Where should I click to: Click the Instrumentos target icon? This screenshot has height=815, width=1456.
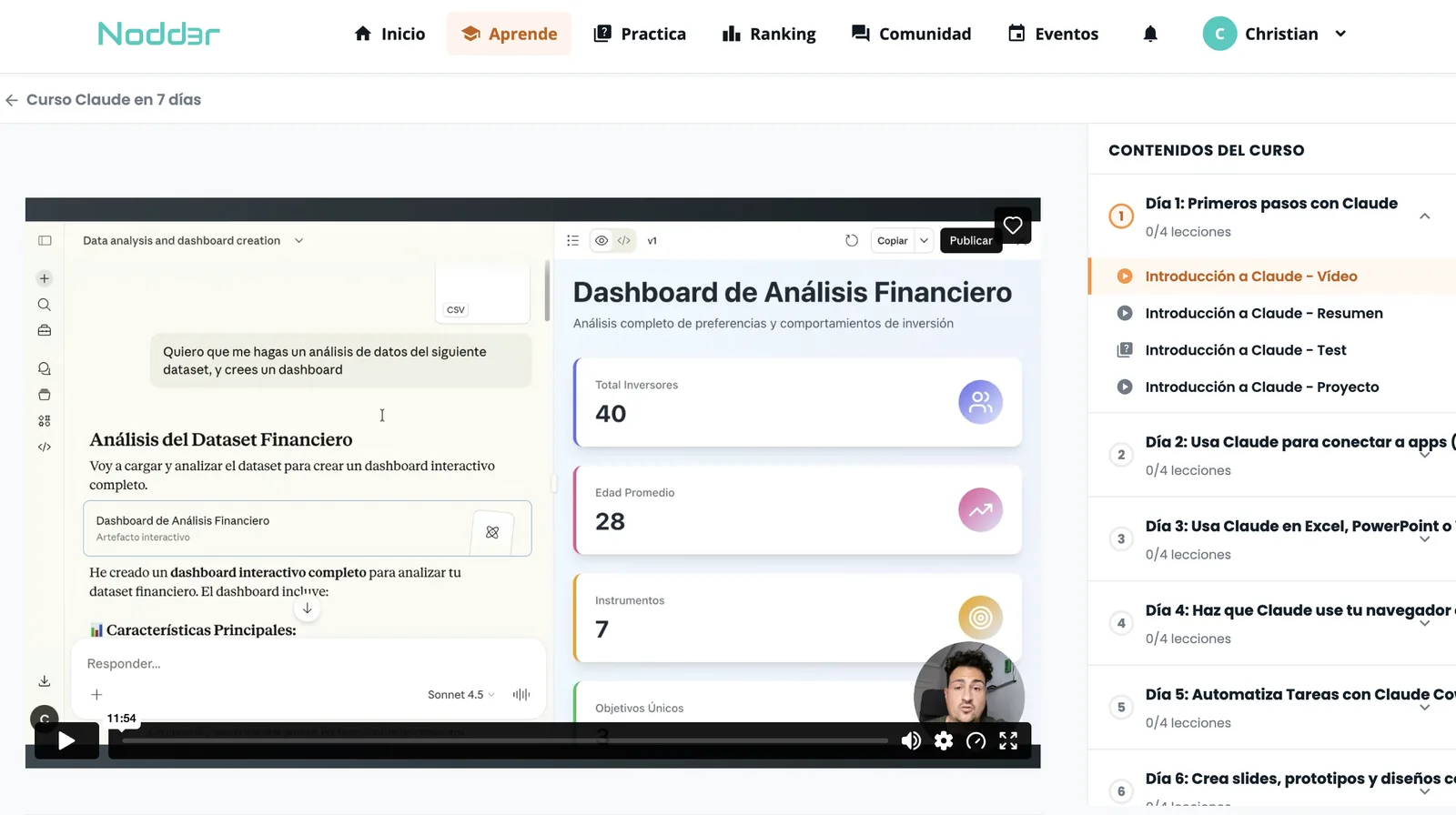pyautogui.click(x=980, y=618)
